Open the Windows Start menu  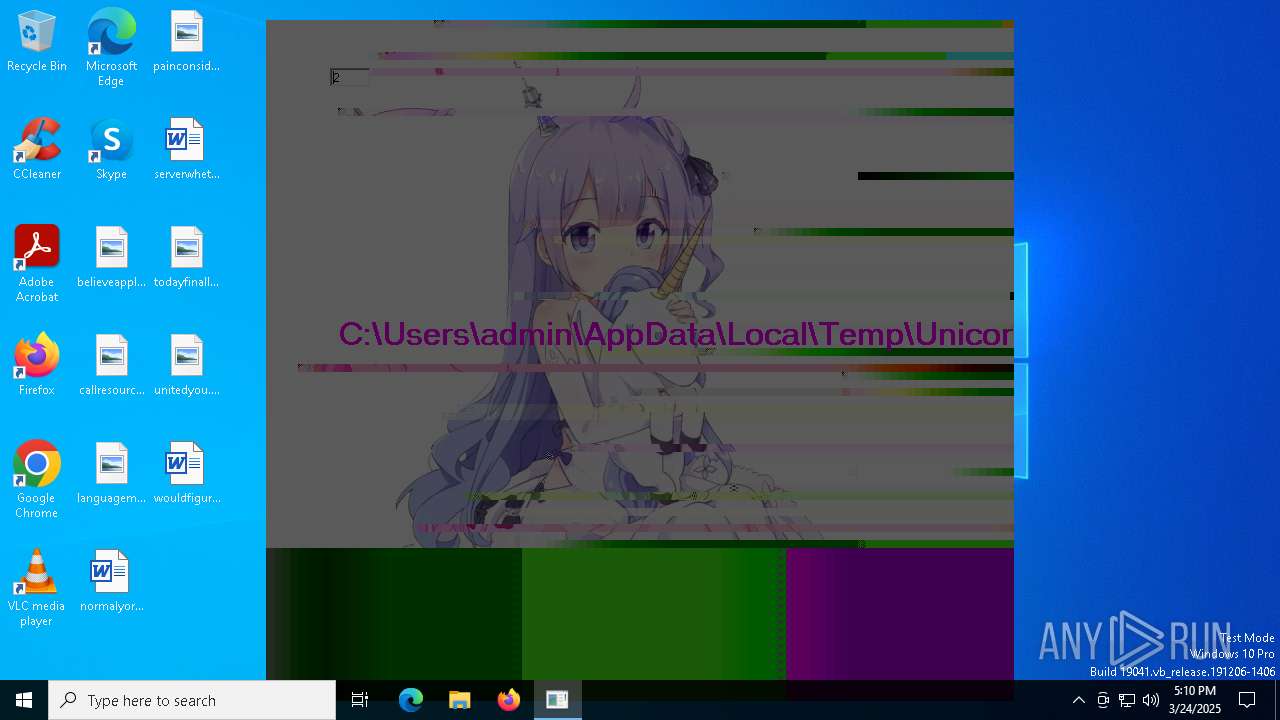(x=24, y=700)
